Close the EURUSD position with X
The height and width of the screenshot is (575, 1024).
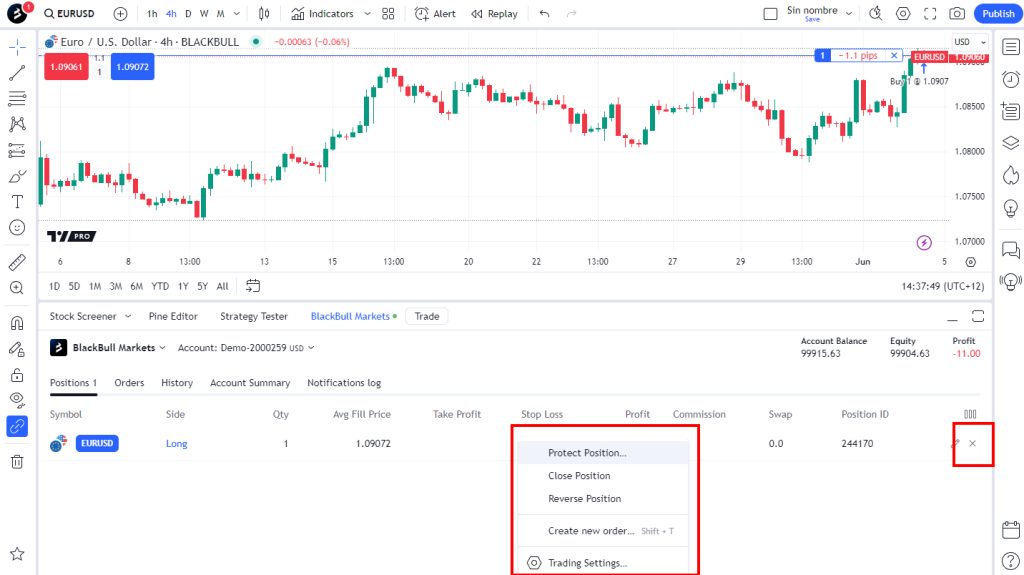pos(972,444)
